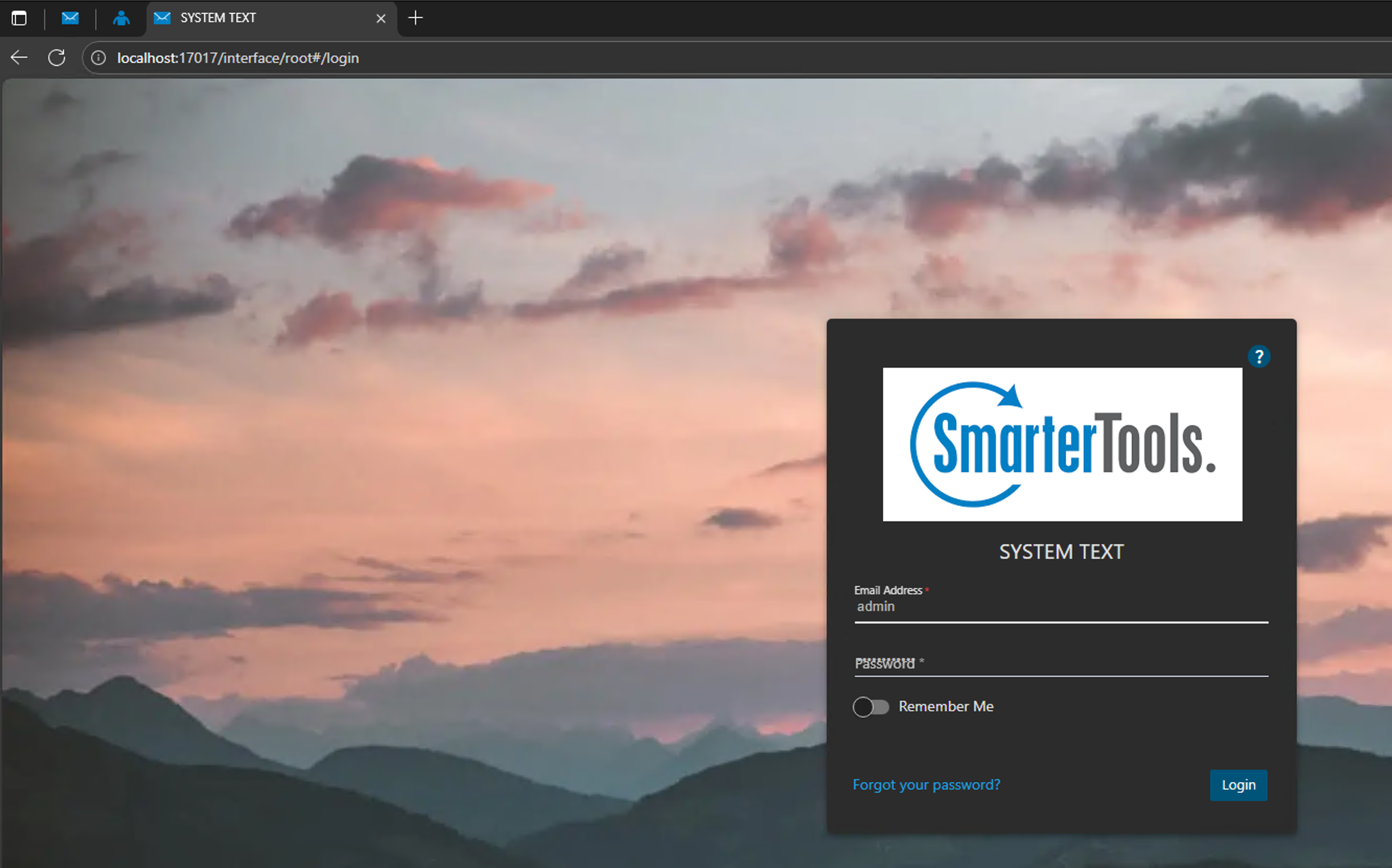
Task: Click the Forgot your password link
Action: pos(926,785)
